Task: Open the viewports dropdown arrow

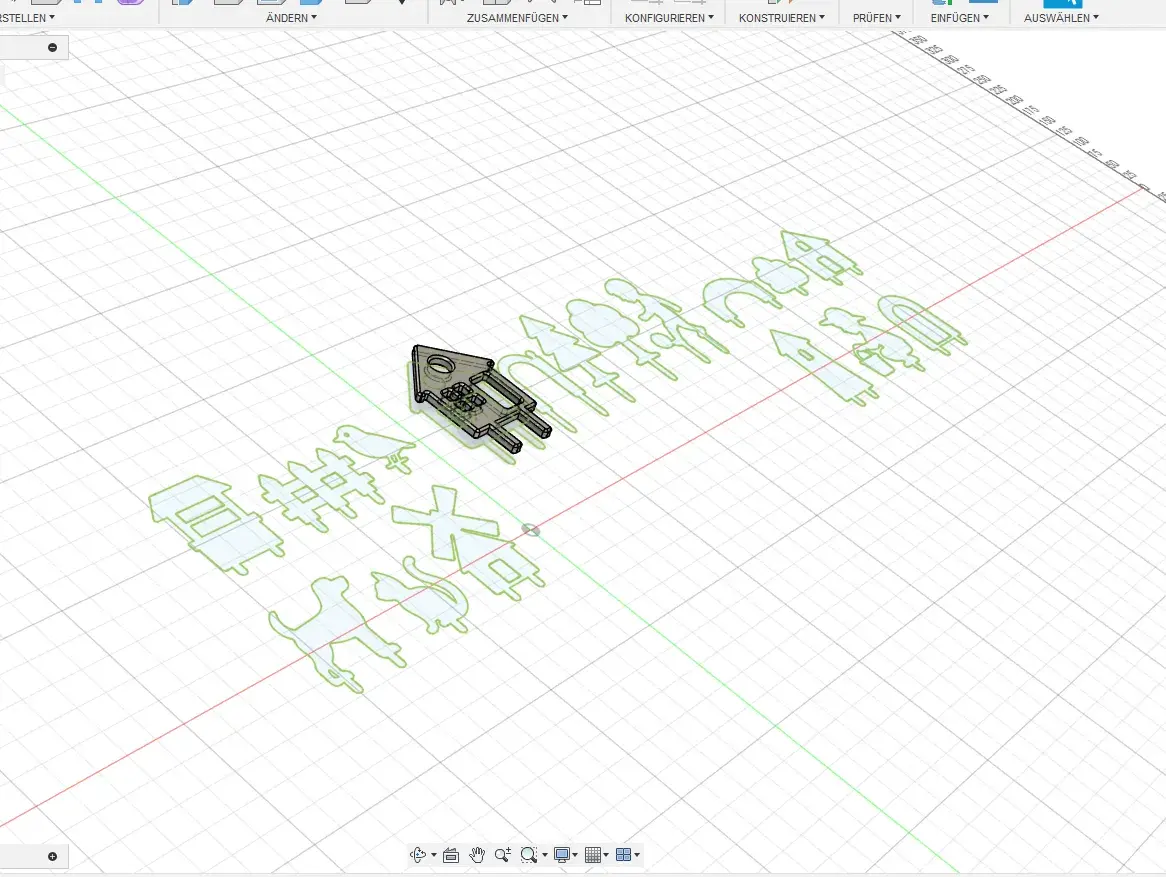Action: coord(637,855)
